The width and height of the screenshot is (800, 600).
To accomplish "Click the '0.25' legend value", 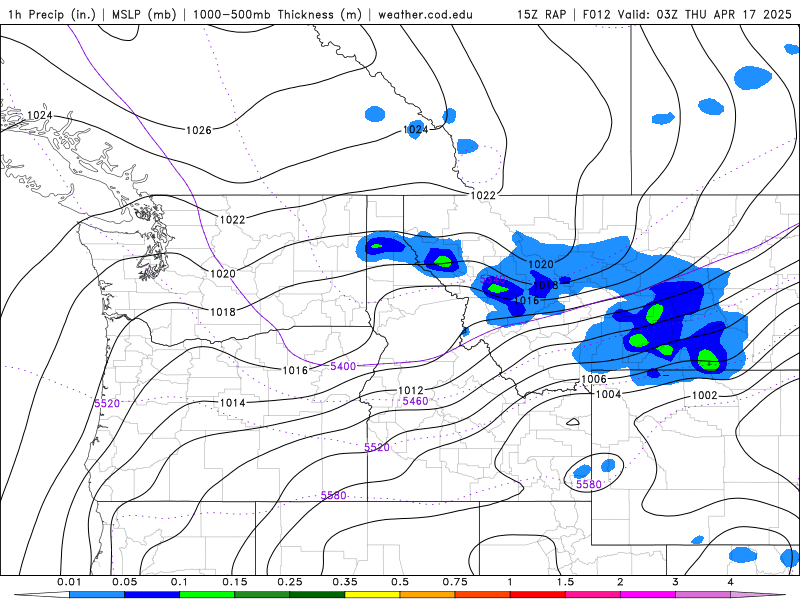I will click(290, 582).
